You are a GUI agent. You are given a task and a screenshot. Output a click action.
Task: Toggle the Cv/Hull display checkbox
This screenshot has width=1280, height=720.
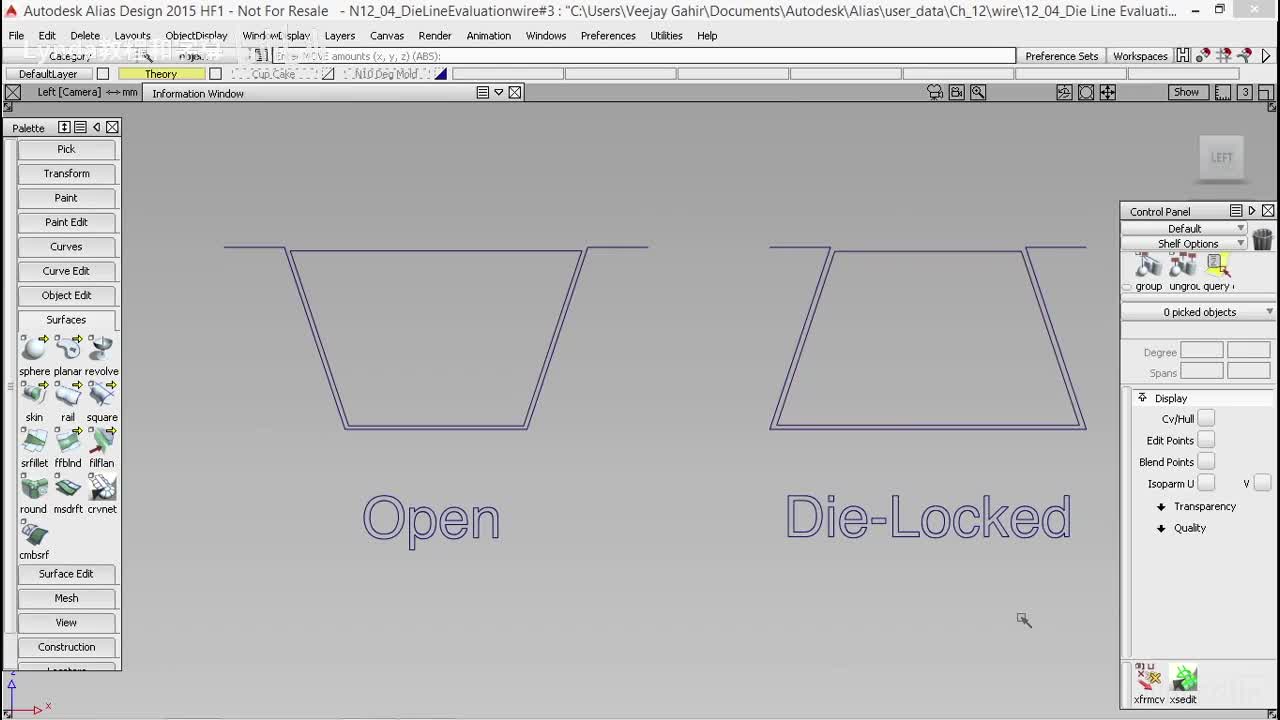click(x=1206, y=419)
